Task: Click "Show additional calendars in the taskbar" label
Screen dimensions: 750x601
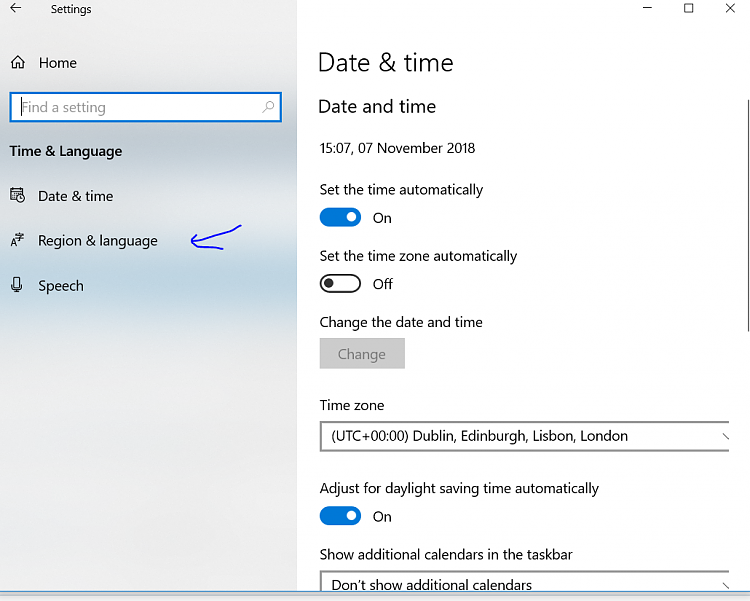Action: click(446, 554)
